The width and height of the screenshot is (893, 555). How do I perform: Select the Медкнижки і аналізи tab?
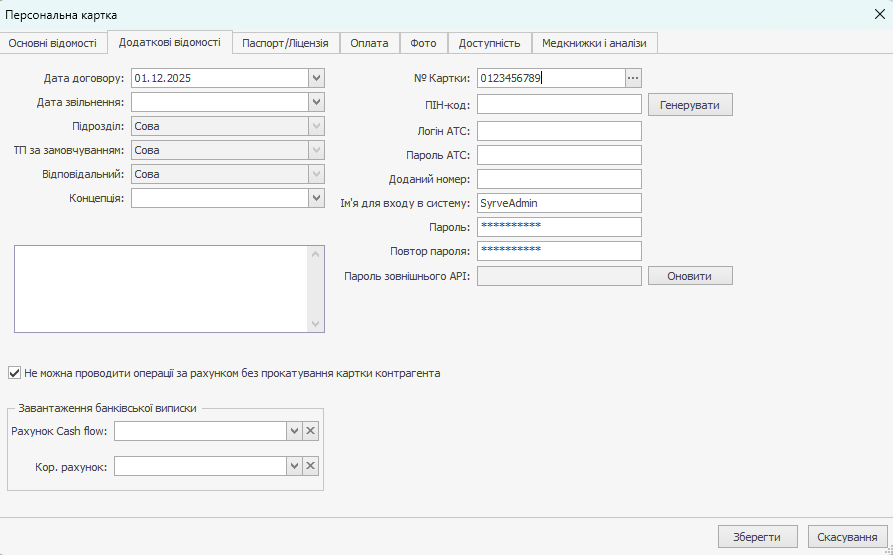point(595,43)
